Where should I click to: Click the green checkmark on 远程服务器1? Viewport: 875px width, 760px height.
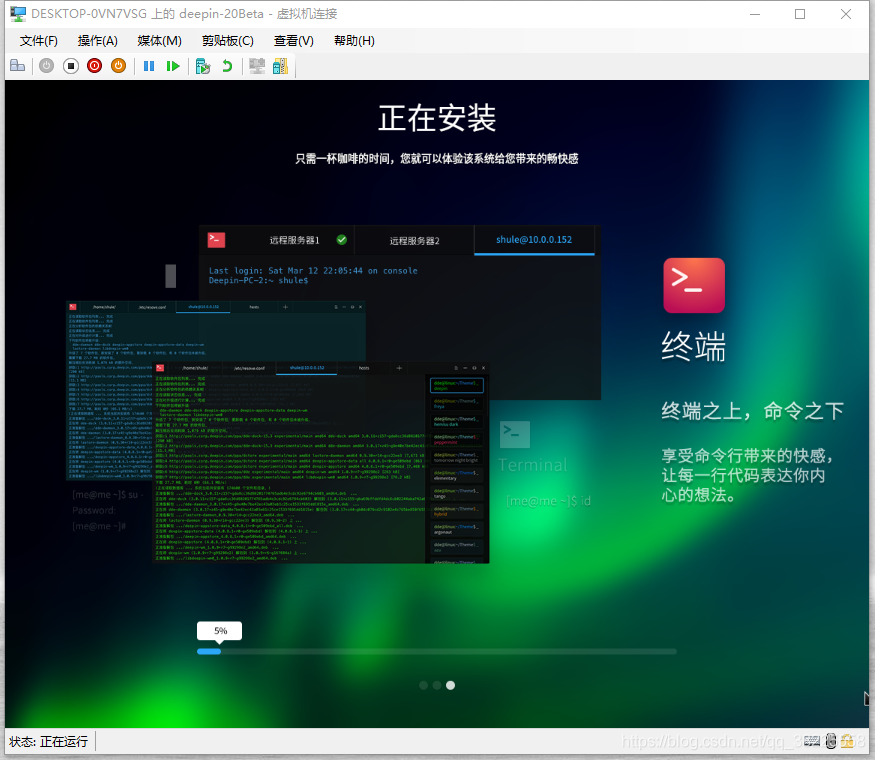tap(342, 240)
